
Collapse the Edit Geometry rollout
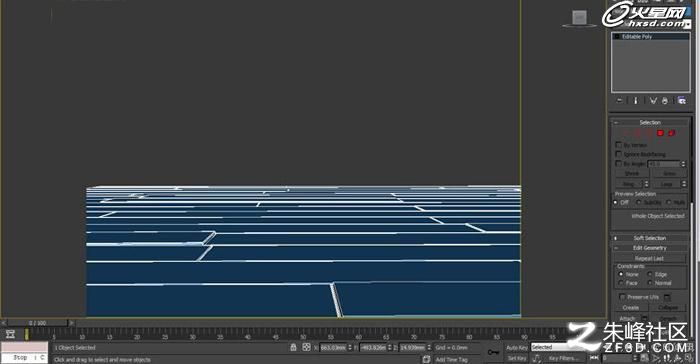tap(650, 248)
